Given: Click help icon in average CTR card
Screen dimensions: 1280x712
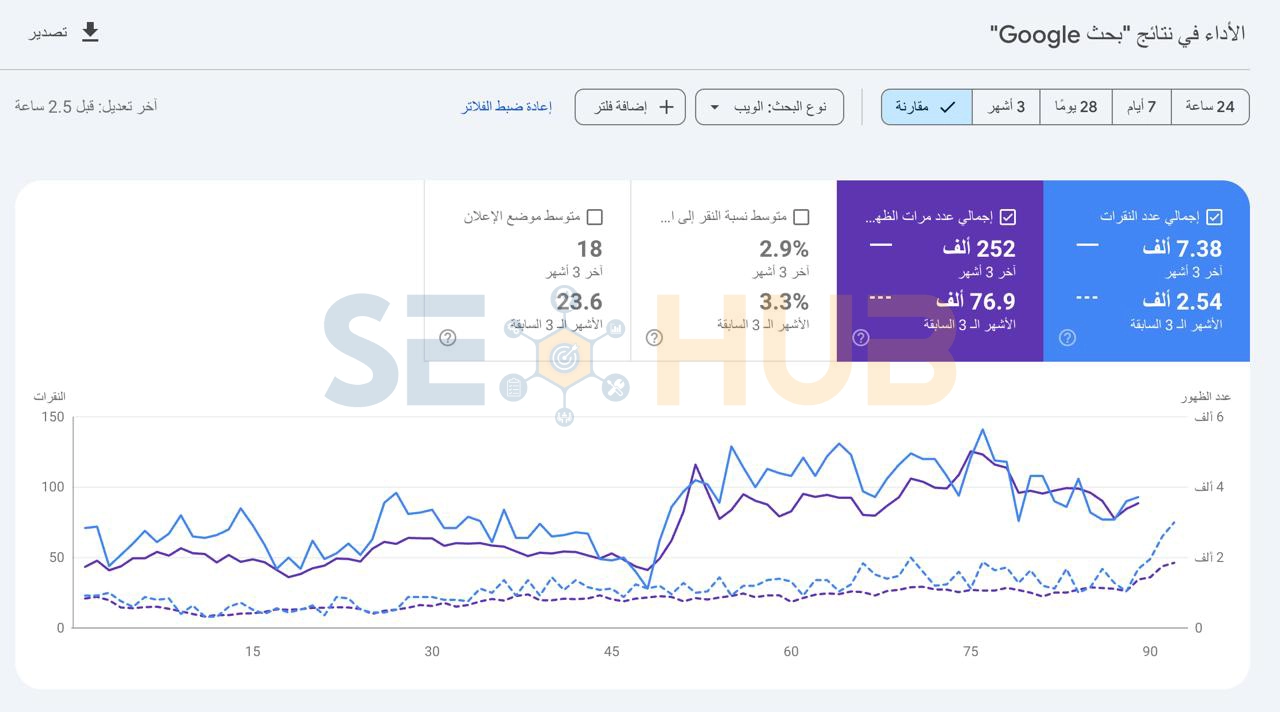Looking at the screenshot, I should pyautogui.click(x=654, y=338).
